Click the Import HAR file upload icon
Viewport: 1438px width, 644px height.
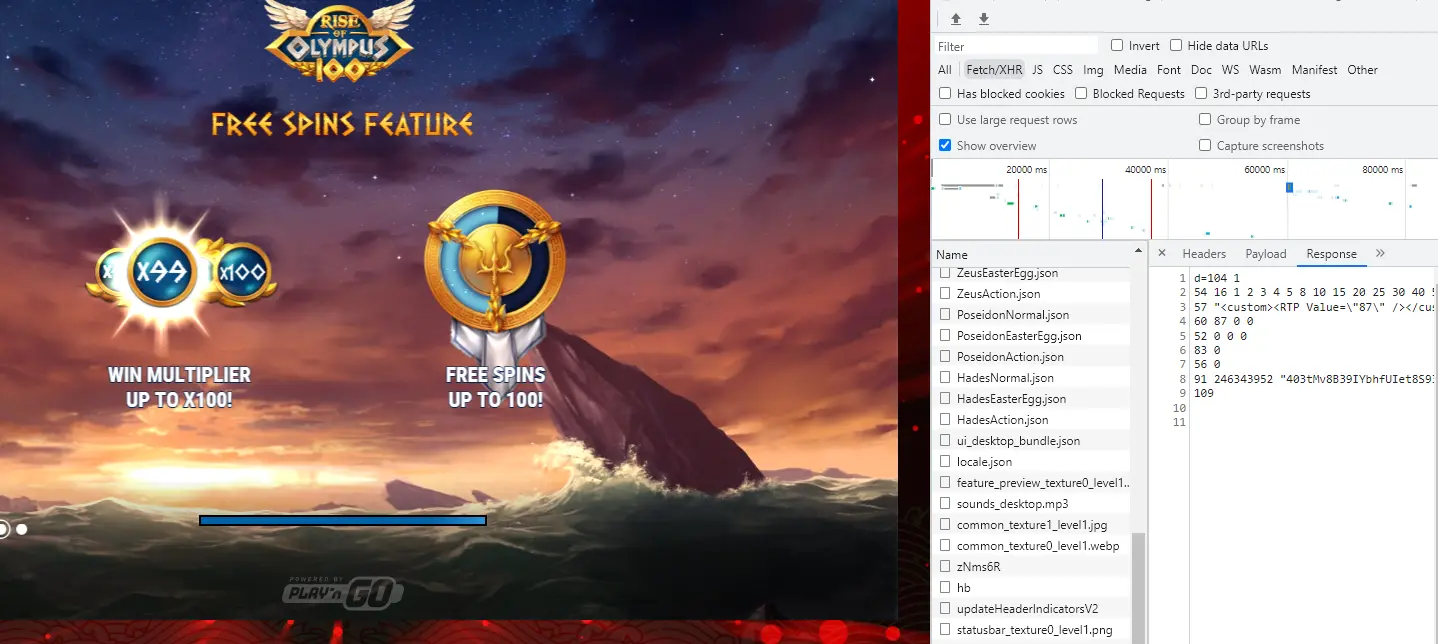coord(956,19)
